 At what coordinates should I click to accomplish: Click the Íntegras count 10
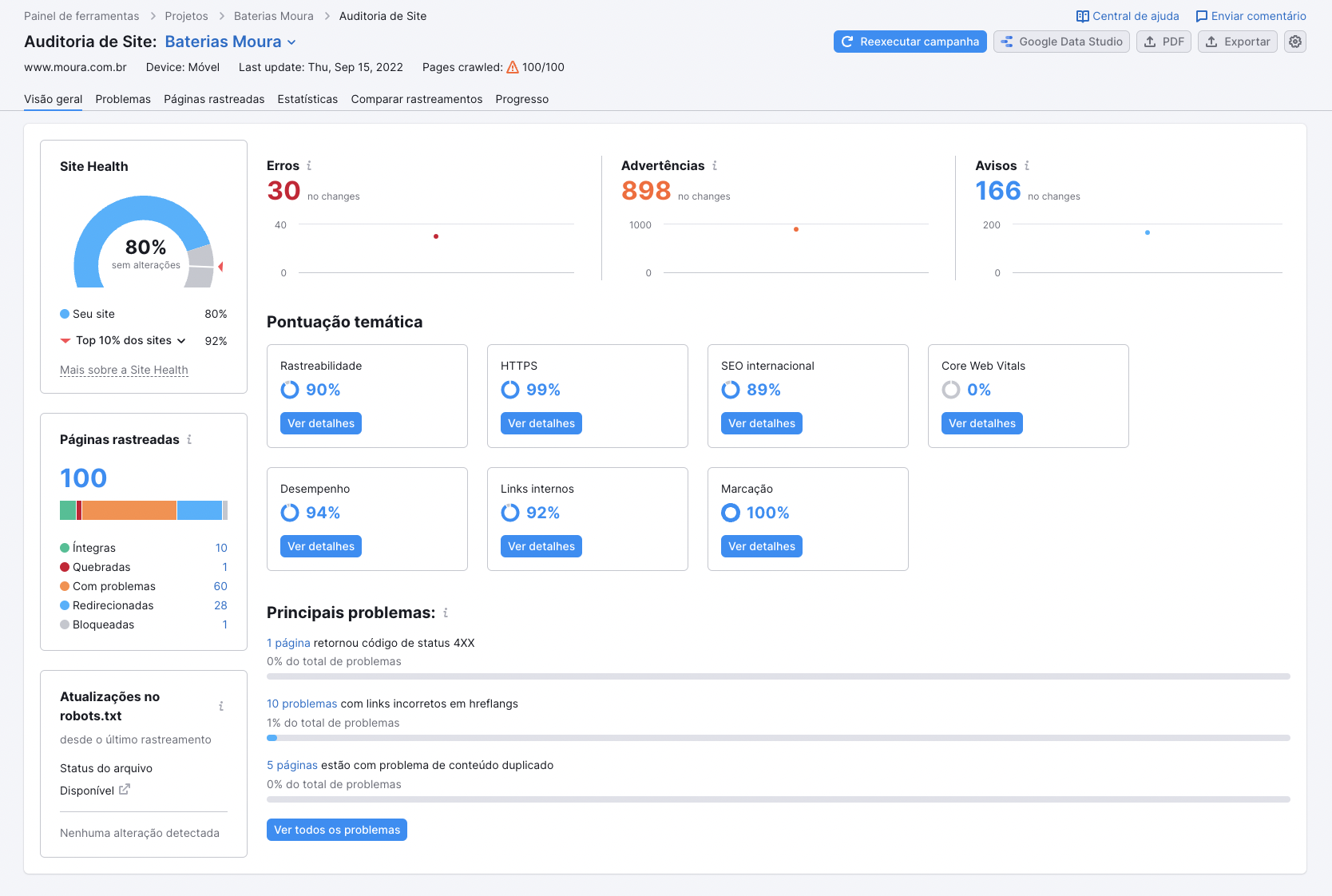(x=221, y=548)
